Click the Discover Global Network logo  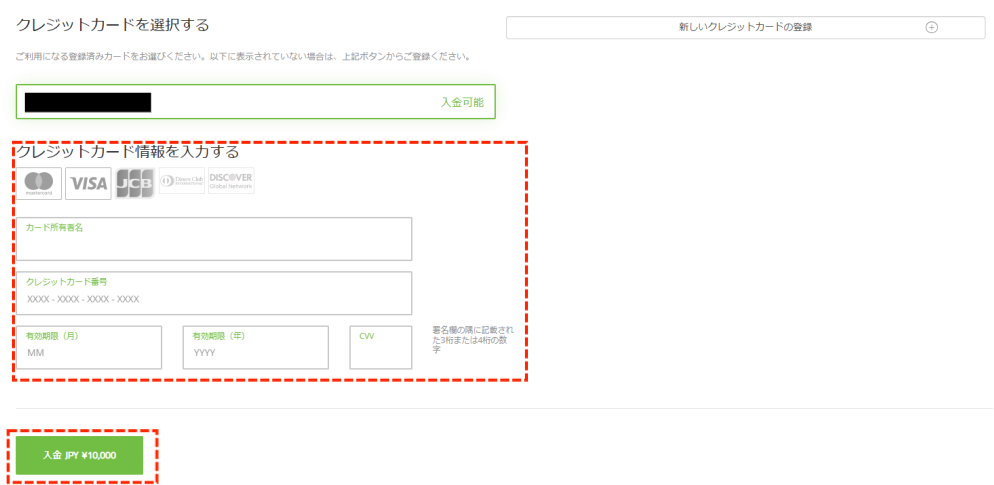pyautogui.click(x=231, y=181)
